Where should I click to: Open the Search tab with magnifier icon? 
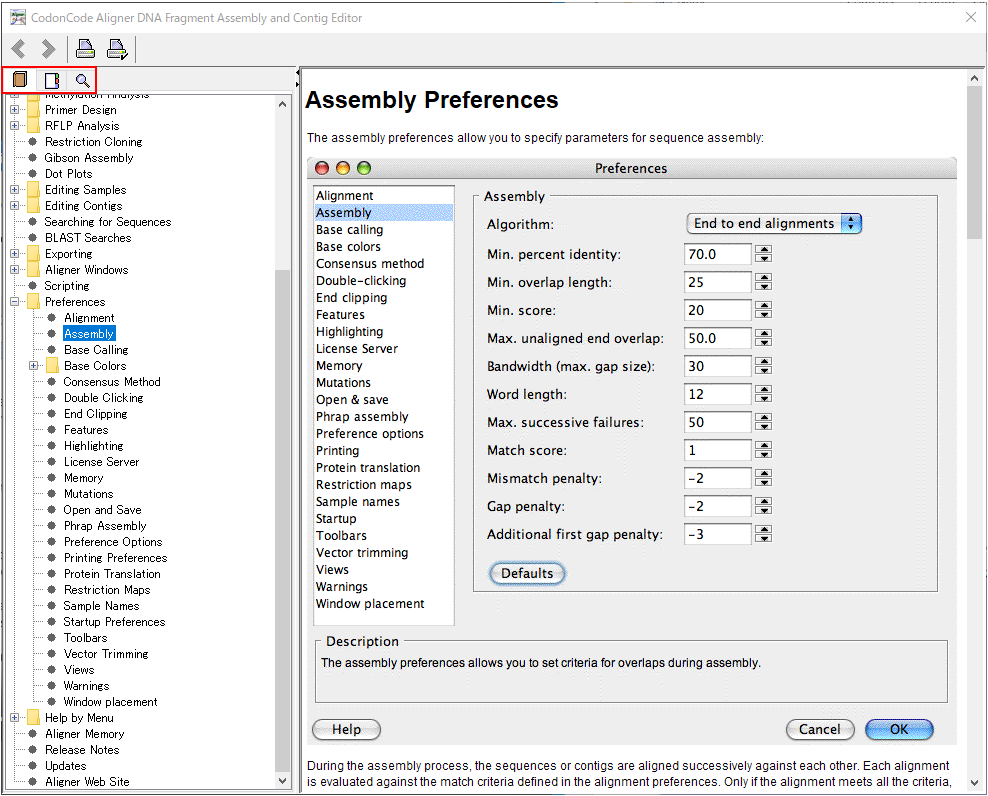(82, 80)
